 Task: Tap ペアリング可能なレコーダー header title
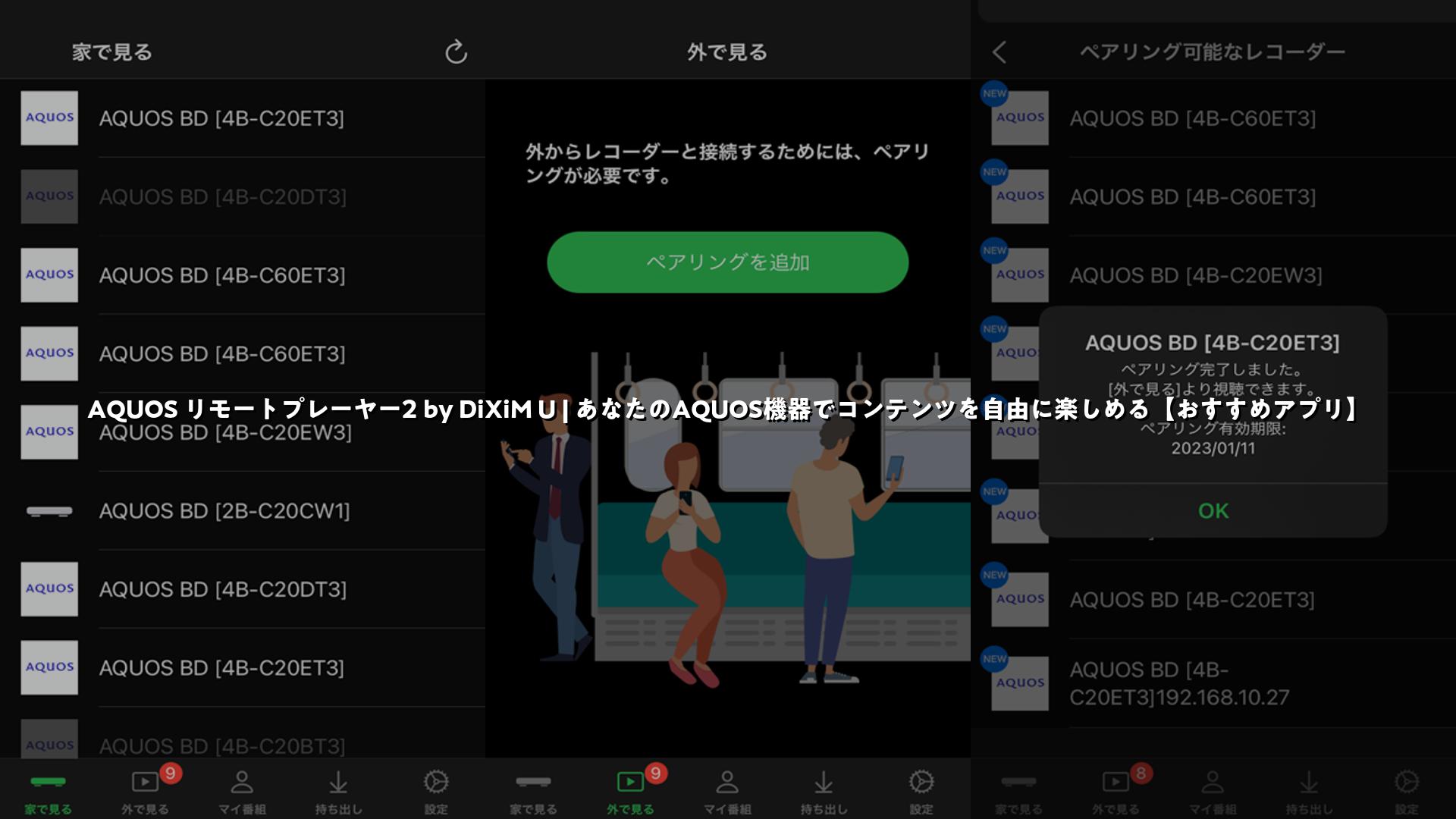pyautogui.click(x=1213, y=52)
